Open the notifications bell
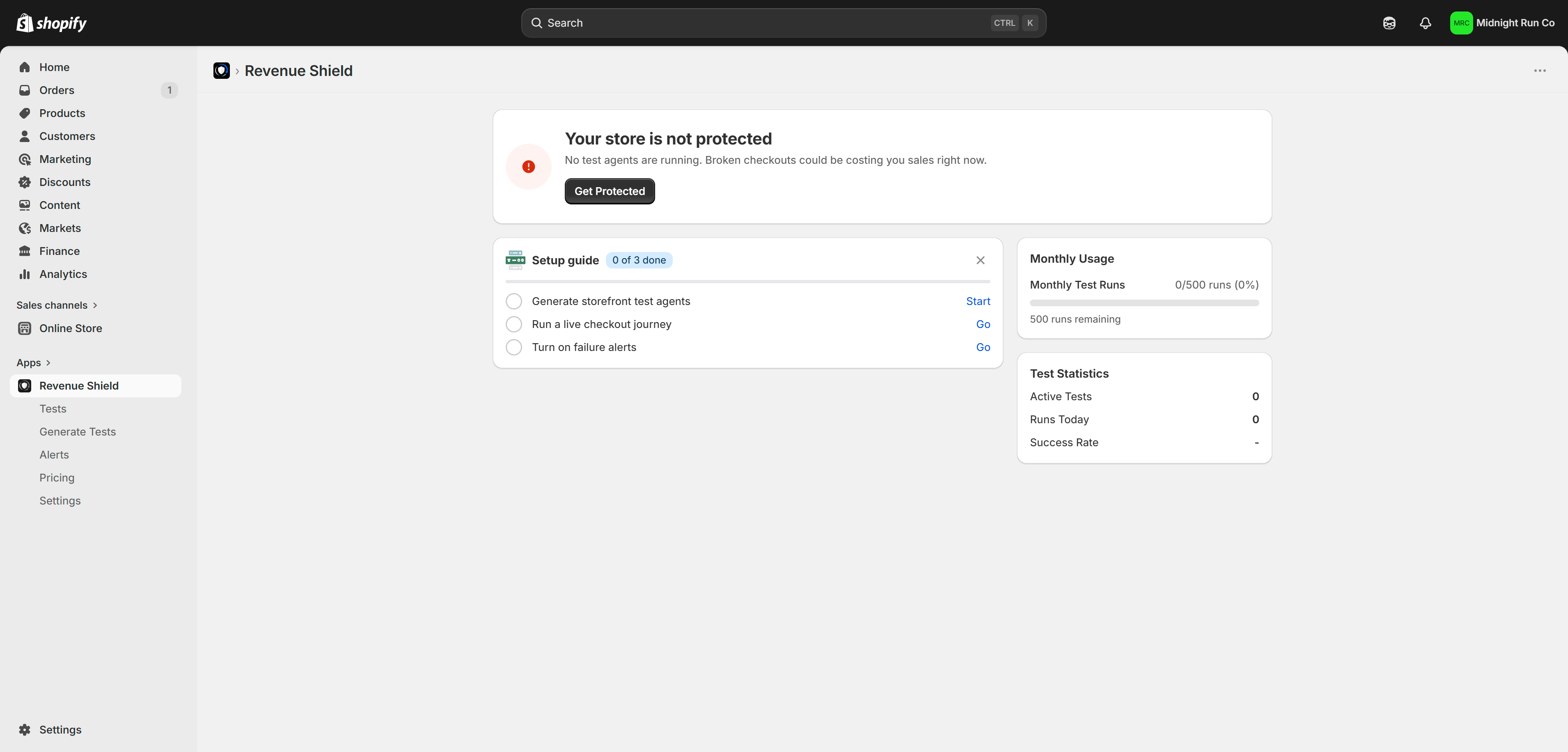This screenshot has width=1568, height=752. click(1426, 23)
